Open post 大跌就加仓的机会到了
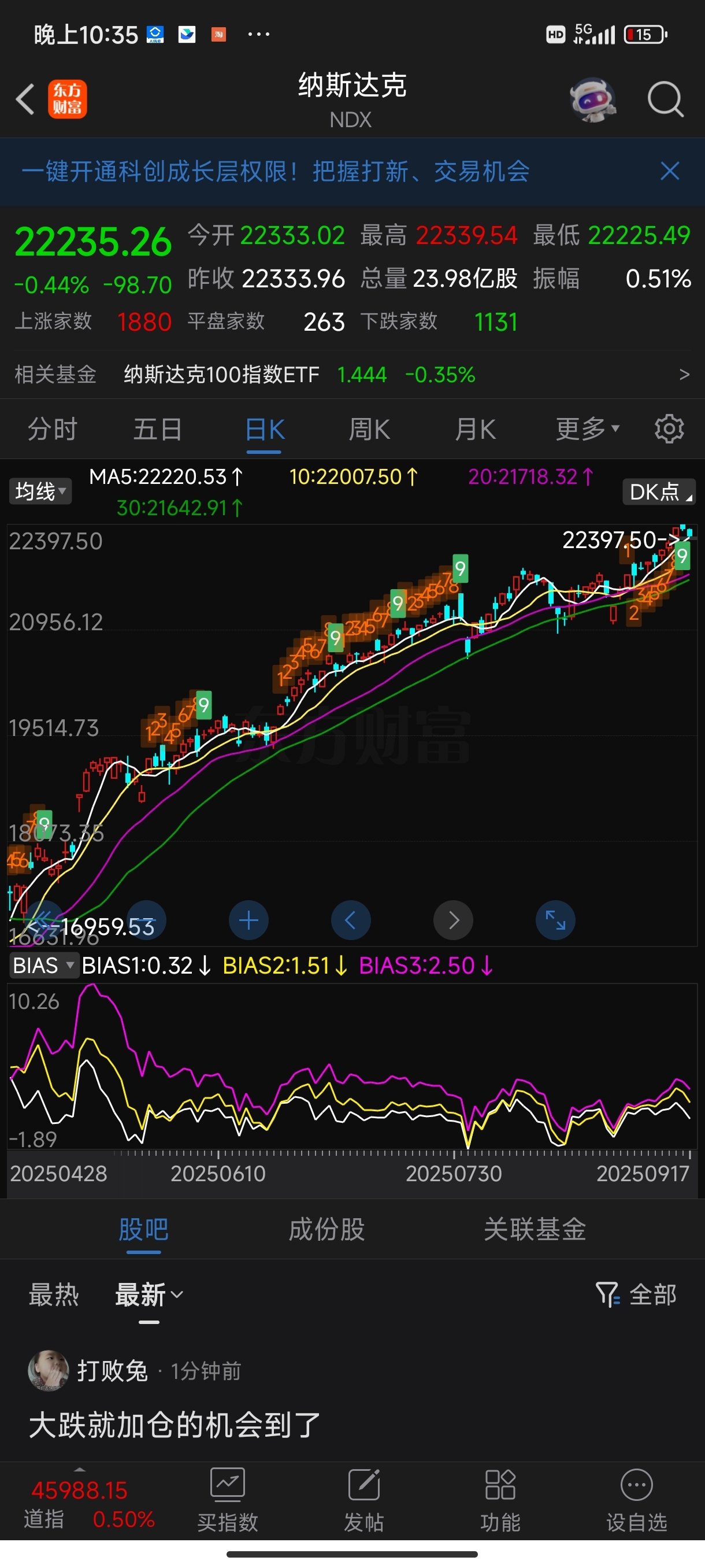The height and width of the screenshot is (1568, 705). point(175,1425)
